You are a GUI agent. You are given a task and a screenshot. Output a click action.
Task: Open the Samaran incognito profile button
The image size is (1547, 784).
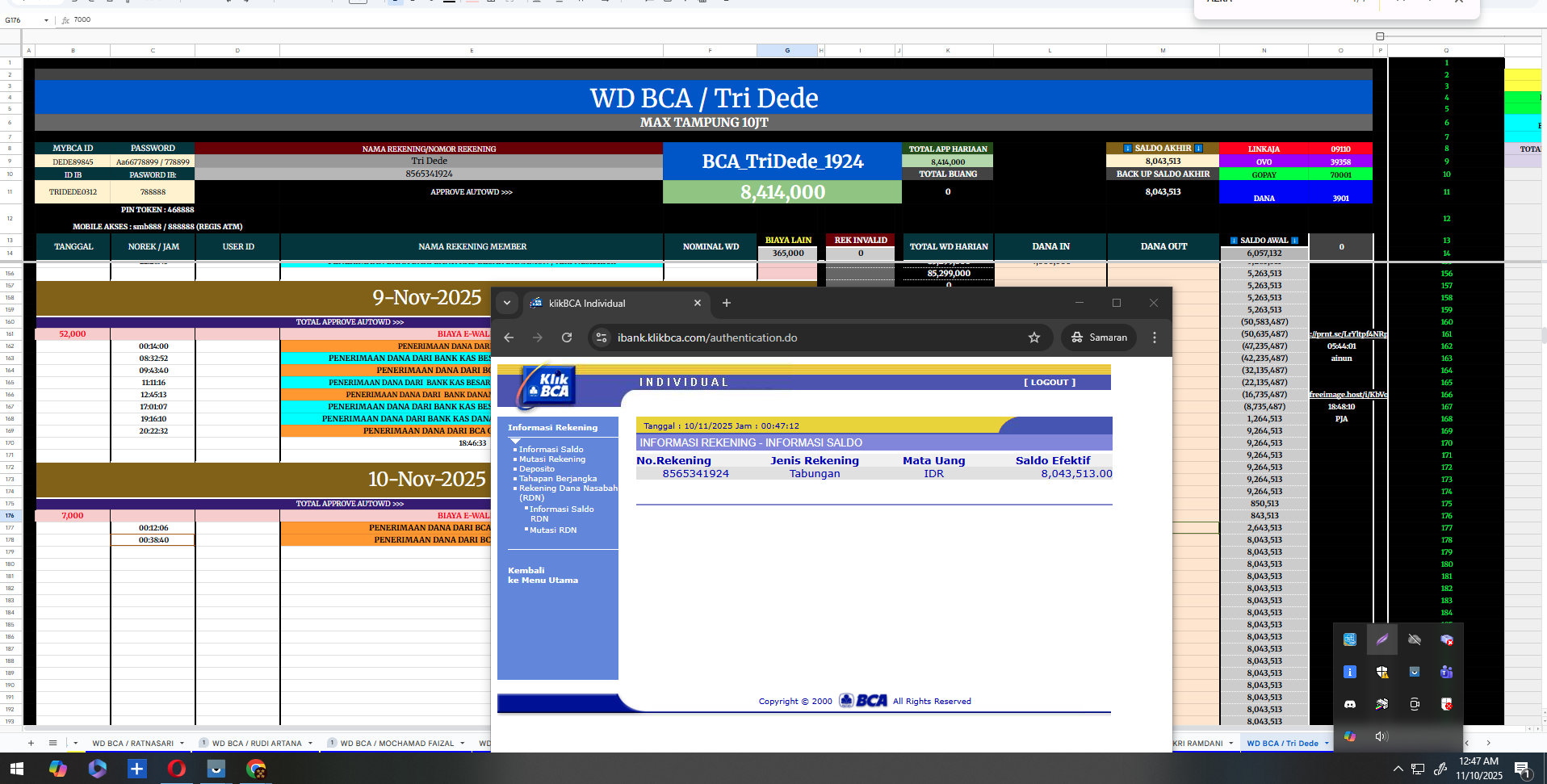pos(1099,337)
